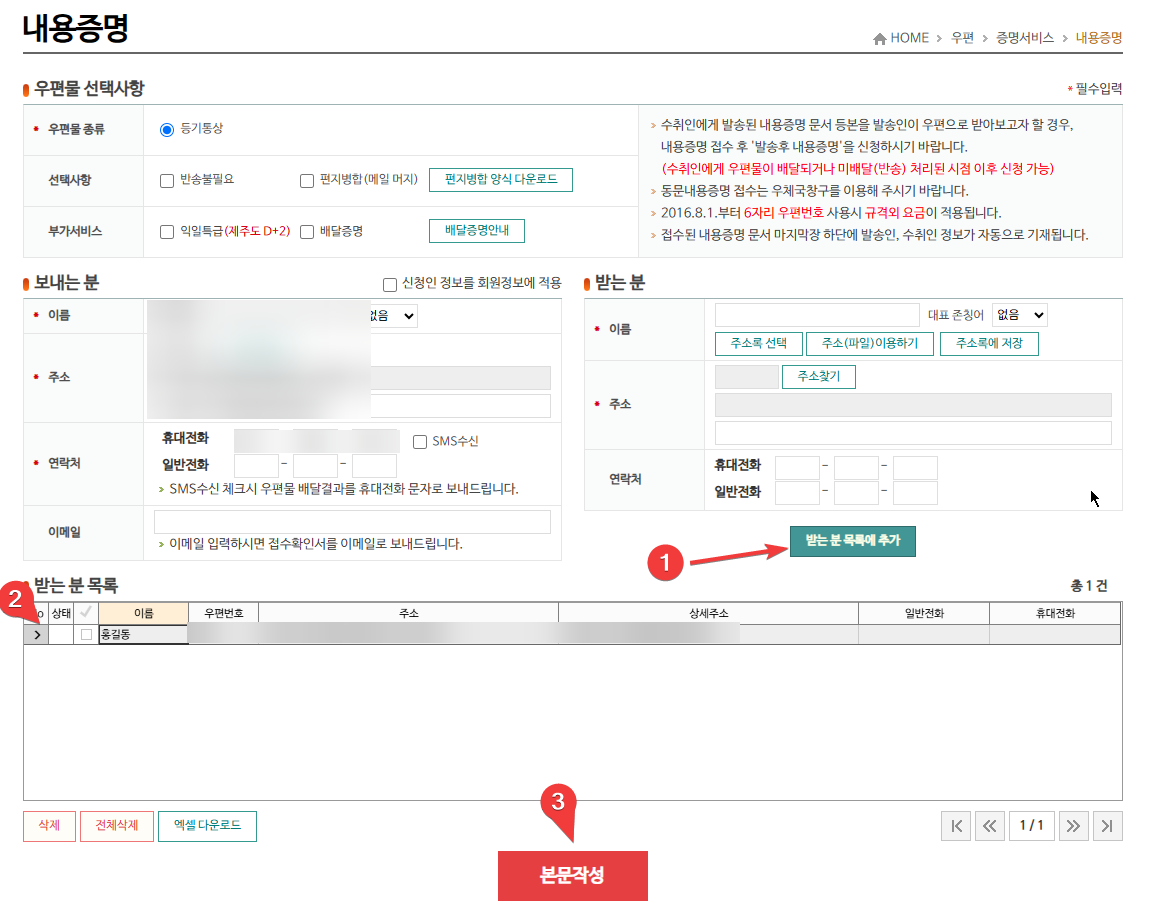Open 증명서비스 breadcrumb link
Screen dimensions: 1155x915
tap(1025, 38)
